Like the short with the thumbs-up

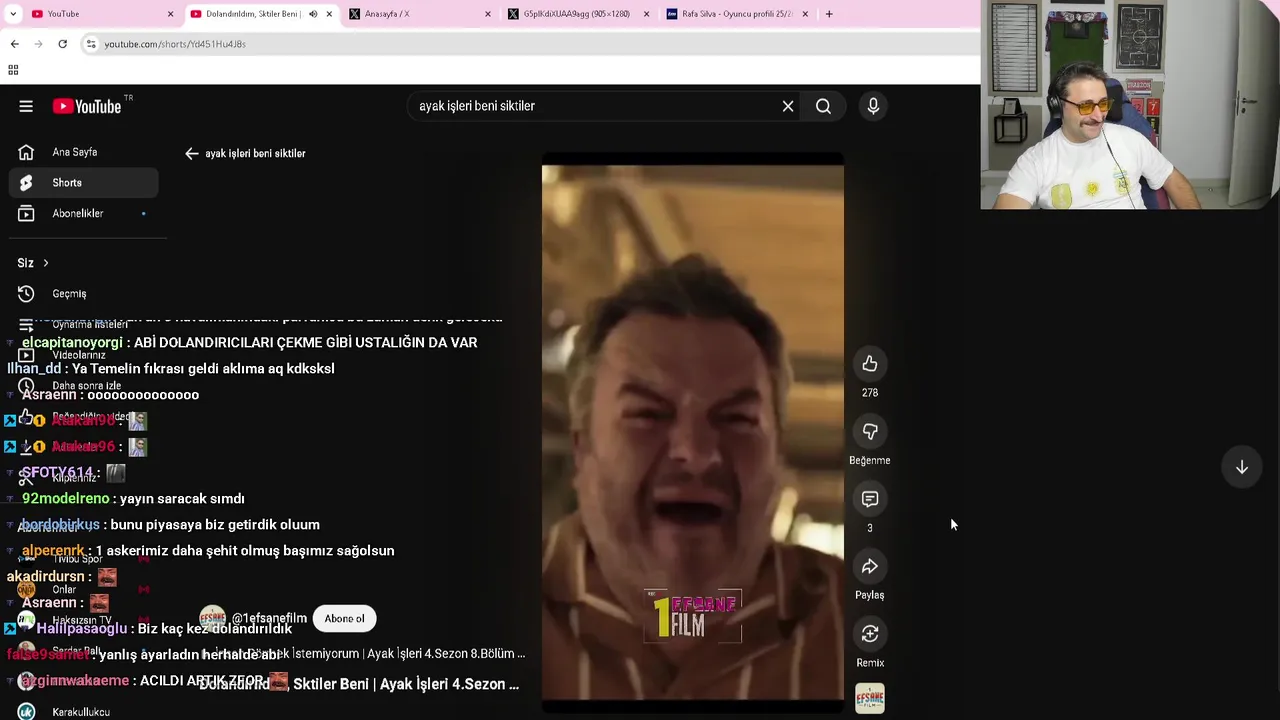(x=870, y=364)
